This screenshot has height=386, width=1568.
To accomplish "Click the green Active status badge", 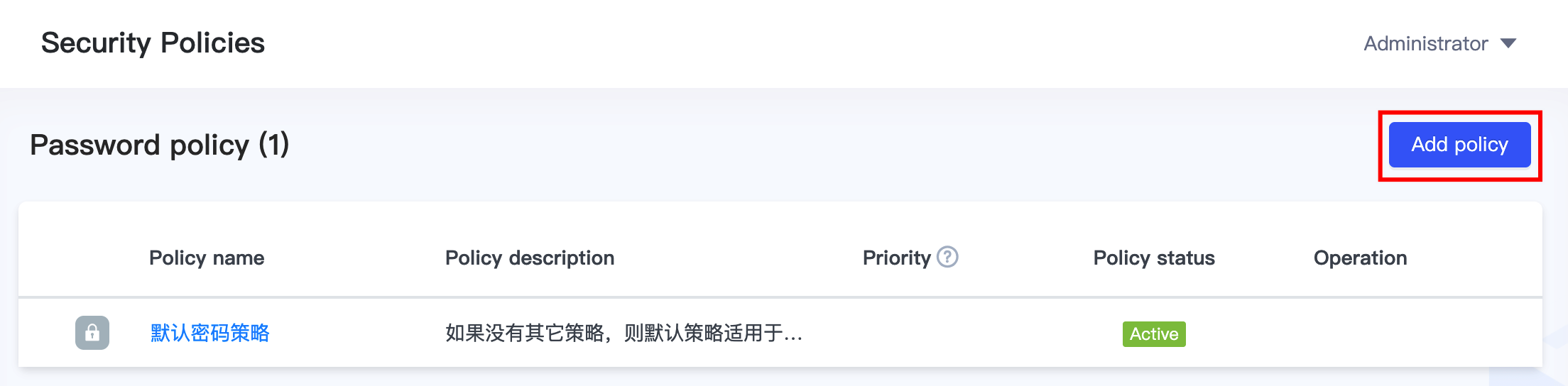I will click(1154, 333).
